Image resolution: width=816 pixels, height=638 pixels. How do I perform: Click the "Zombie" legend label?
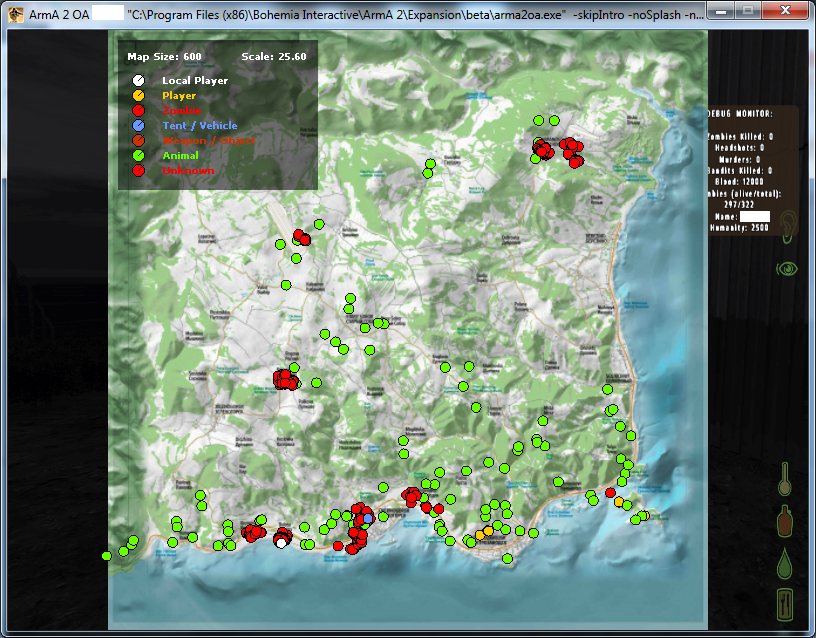click(182, 110)
